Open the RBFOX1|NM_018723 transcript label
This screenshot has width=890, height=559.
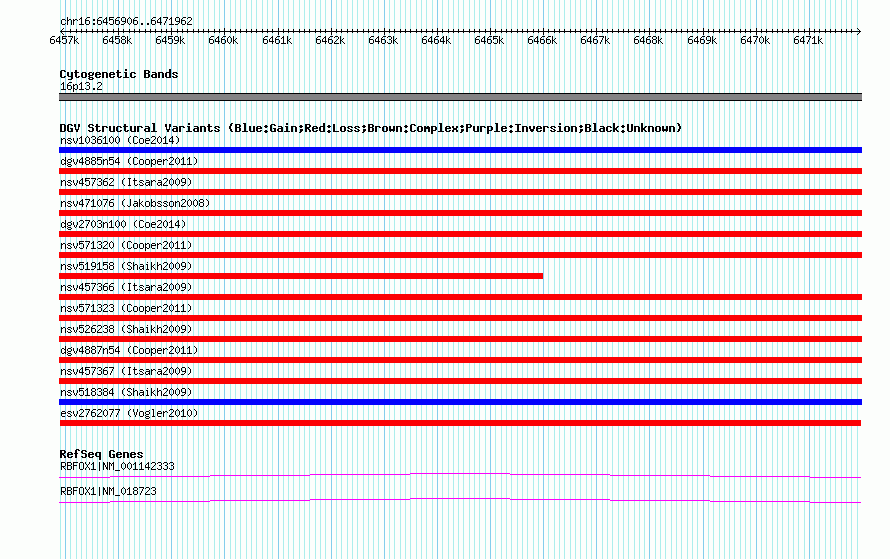pos(108,491)
